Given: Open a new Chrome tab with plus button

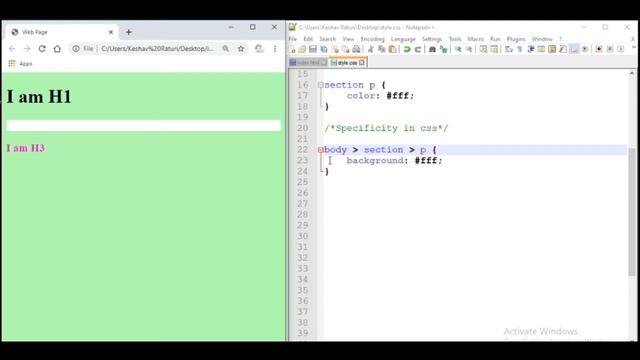Looking at the screenshot, I should click(129, 32).
